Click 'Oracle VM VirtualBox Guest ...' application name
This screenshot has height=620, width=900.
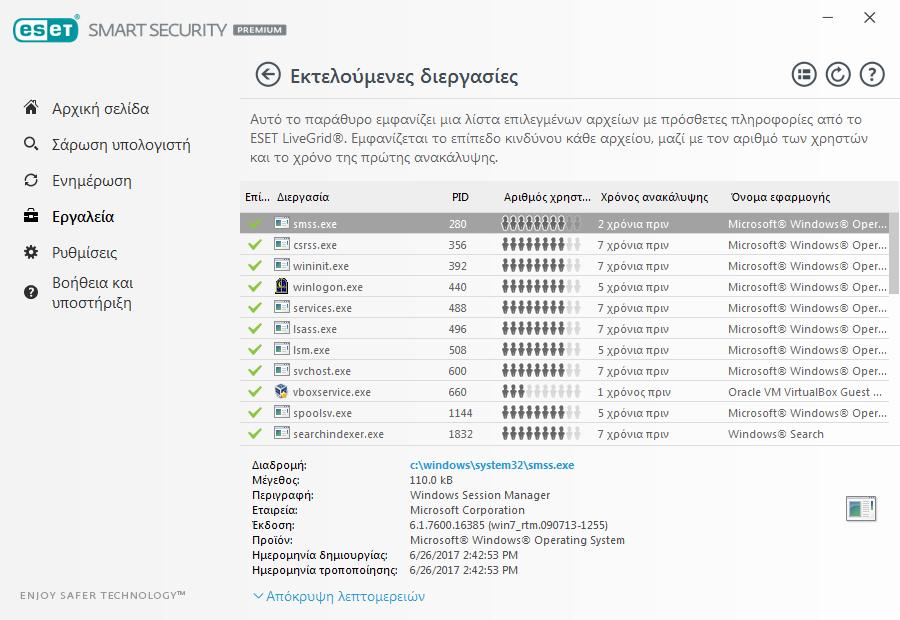coord(805,392)
